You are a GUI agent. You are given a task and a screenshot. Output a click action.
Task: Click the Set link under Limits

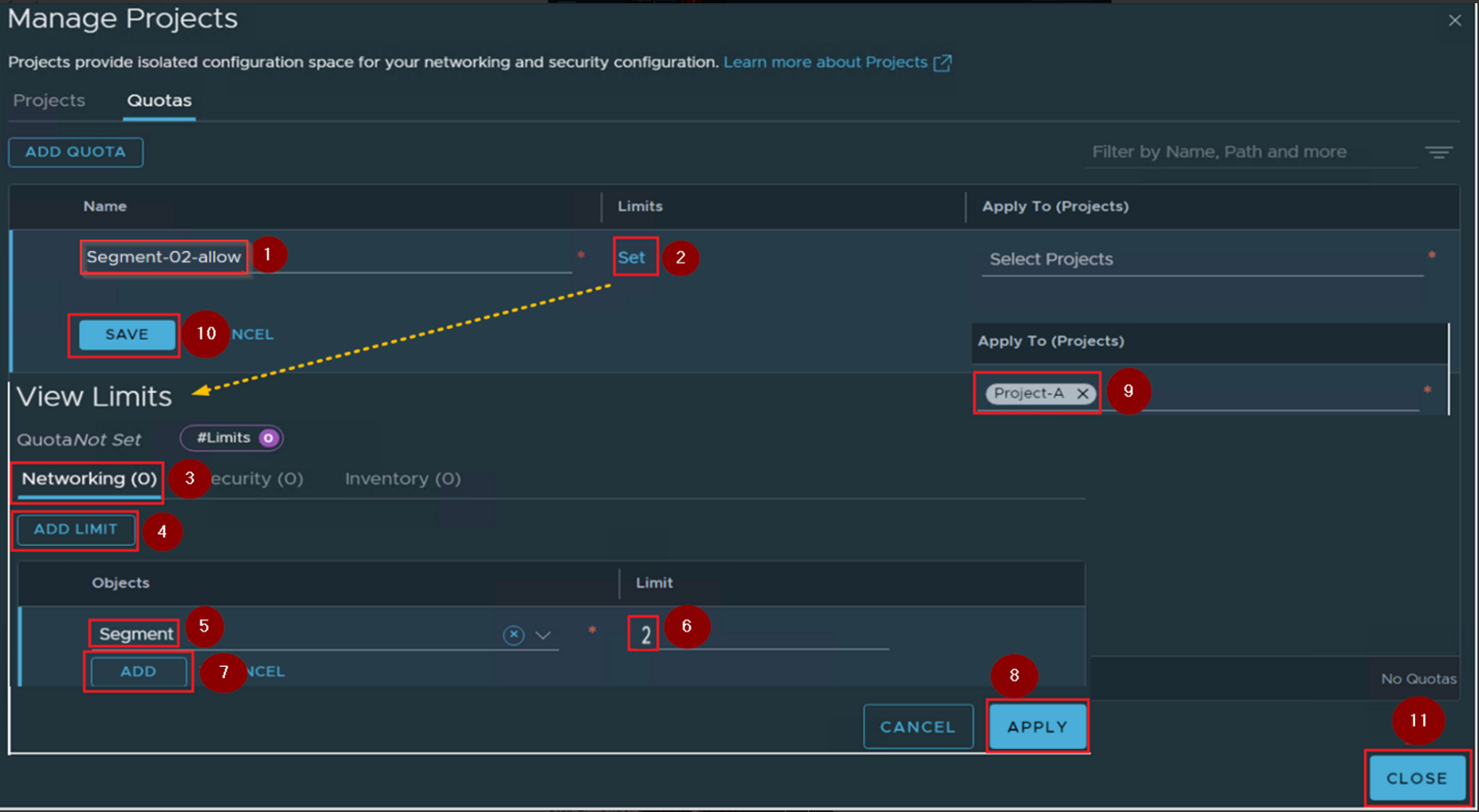[631, 257]
